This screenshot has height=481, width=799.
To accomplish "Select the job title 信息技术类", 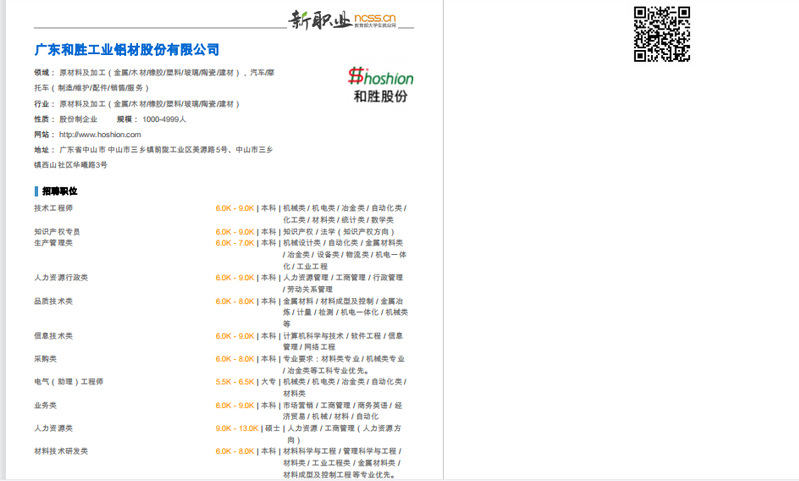I will pyautogui.click(x=54, y=336).
